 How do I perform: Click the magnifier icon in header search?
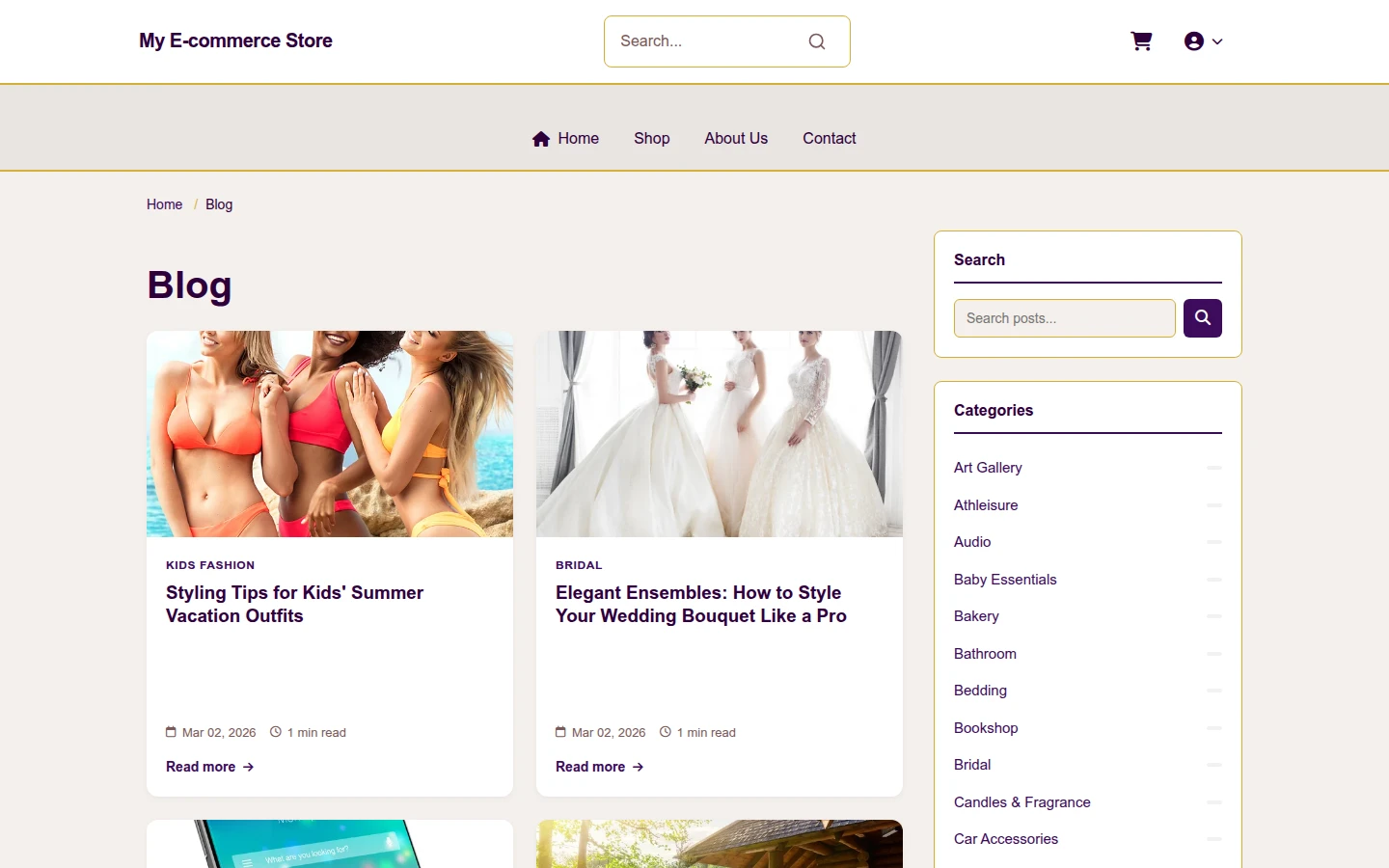pos(817,41)
